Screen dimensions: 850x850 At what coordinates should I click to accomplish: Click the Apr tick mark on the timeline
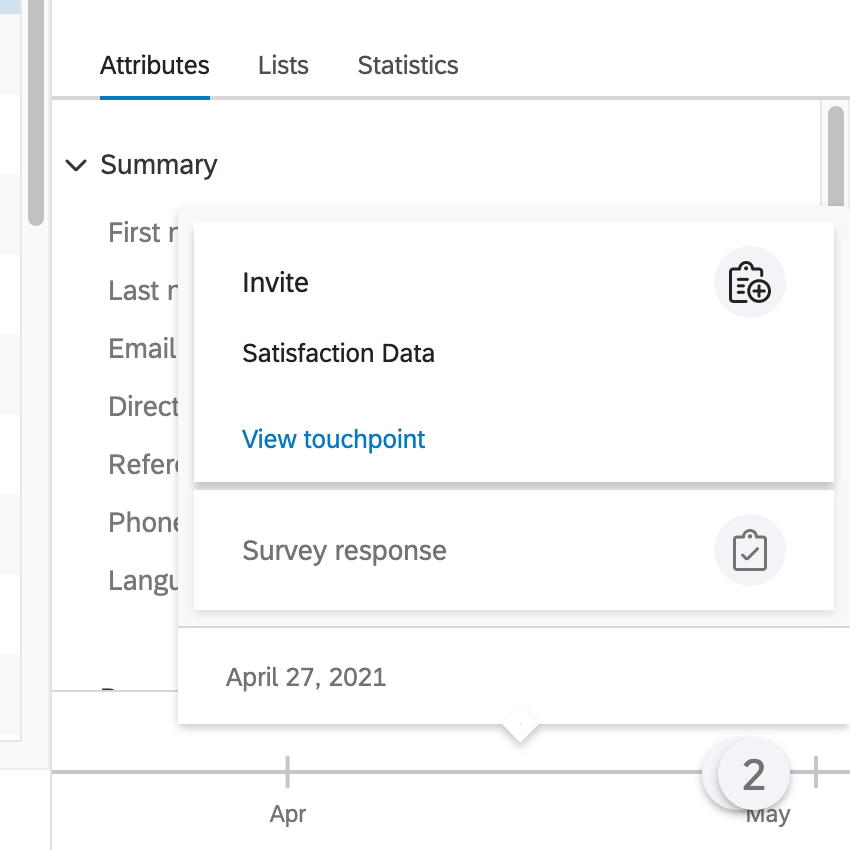(x=288, y=771)
